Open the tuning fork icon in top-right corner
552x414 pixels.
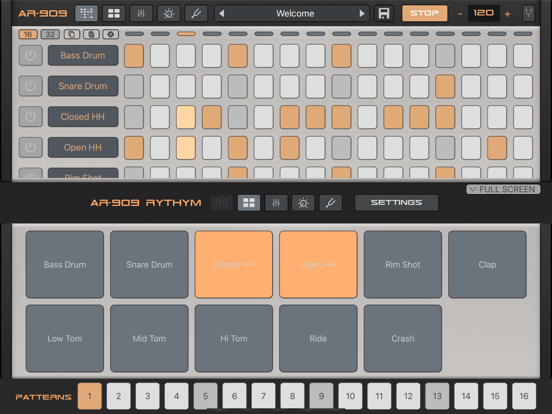[528, 13]
